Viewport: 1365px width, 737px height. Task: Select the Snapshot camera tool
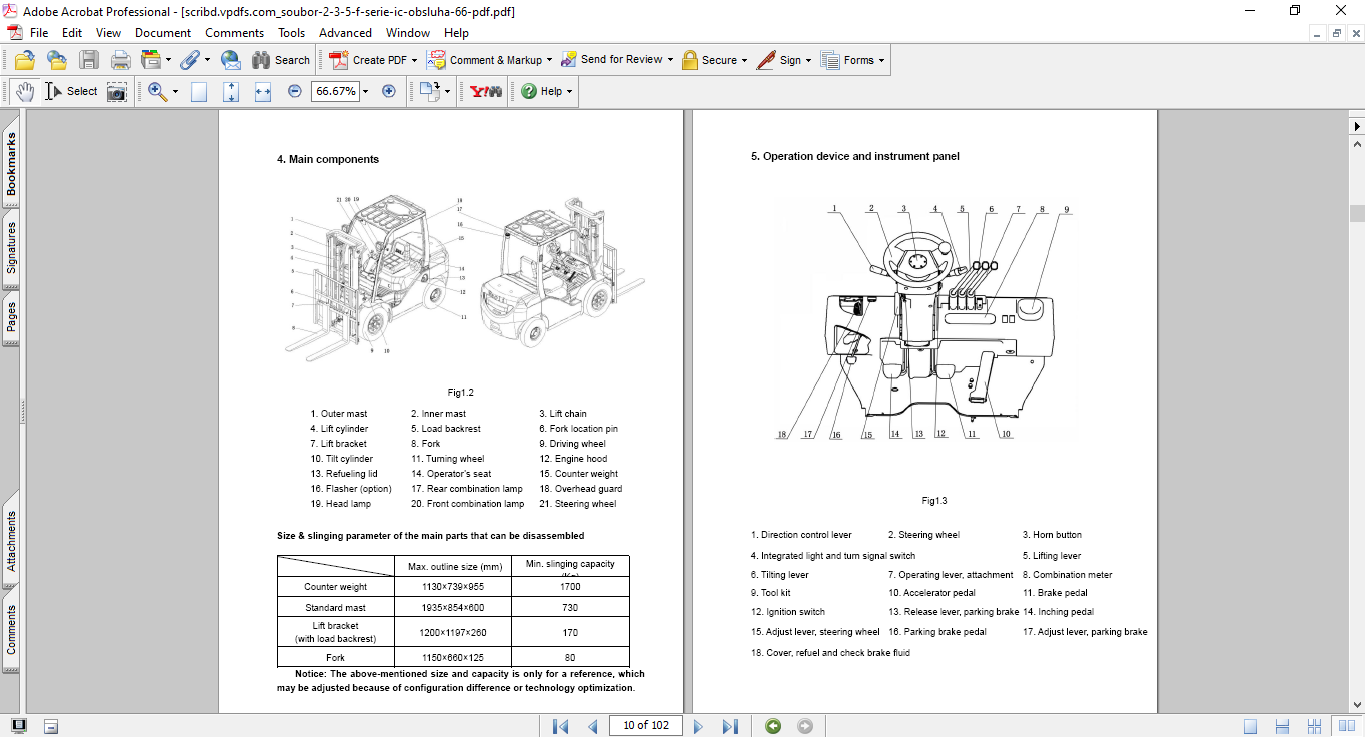click(117, 92)
